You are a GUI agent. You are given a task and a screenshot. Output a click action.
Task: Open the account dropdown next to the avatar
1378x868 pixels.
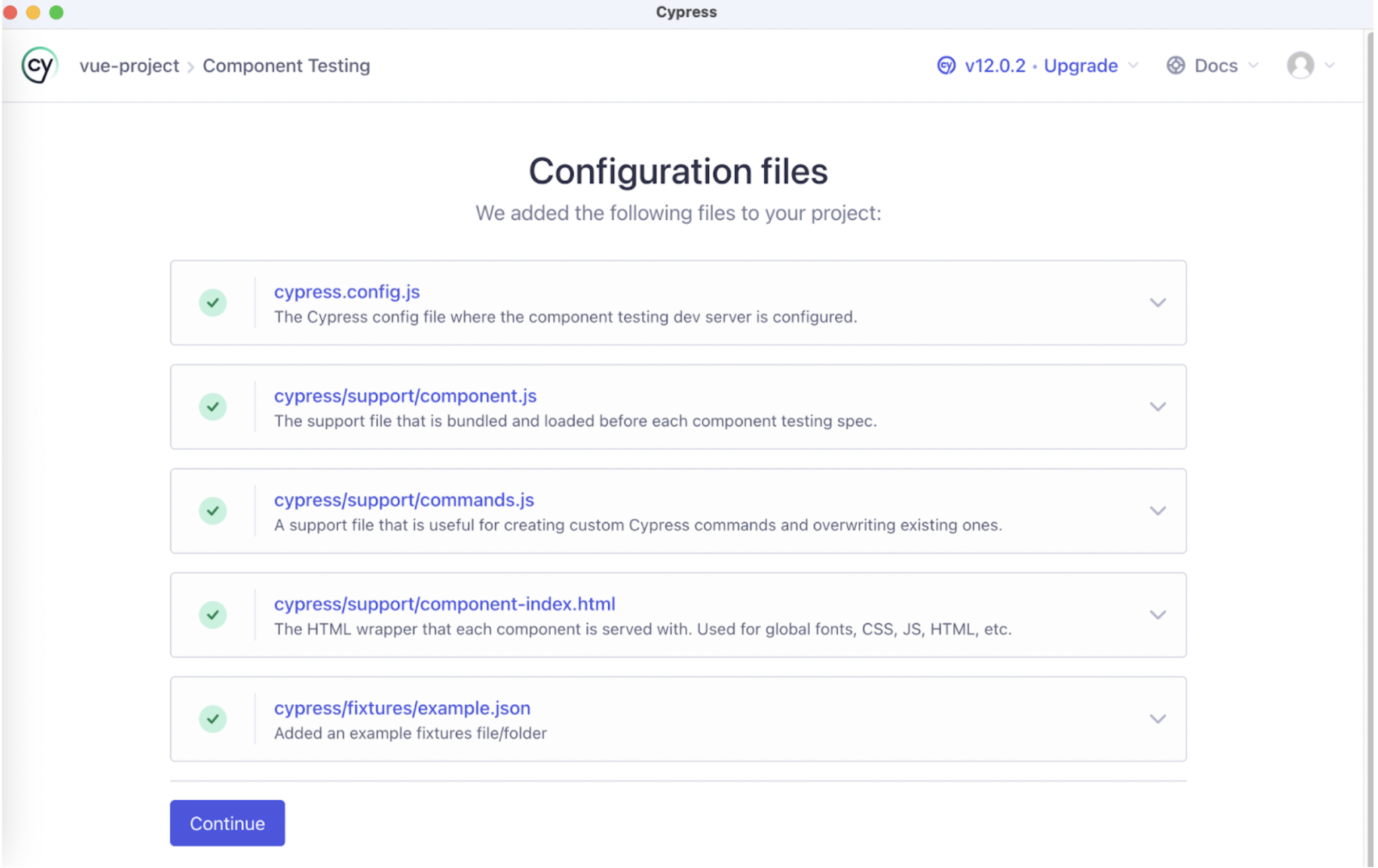pos(1330,65)
